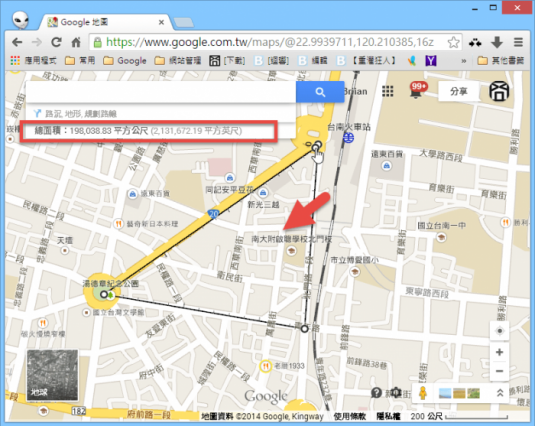The height and width of the screenshot is (426, 535).
Task: Center map on my location icon
Action: click(500, 331)
